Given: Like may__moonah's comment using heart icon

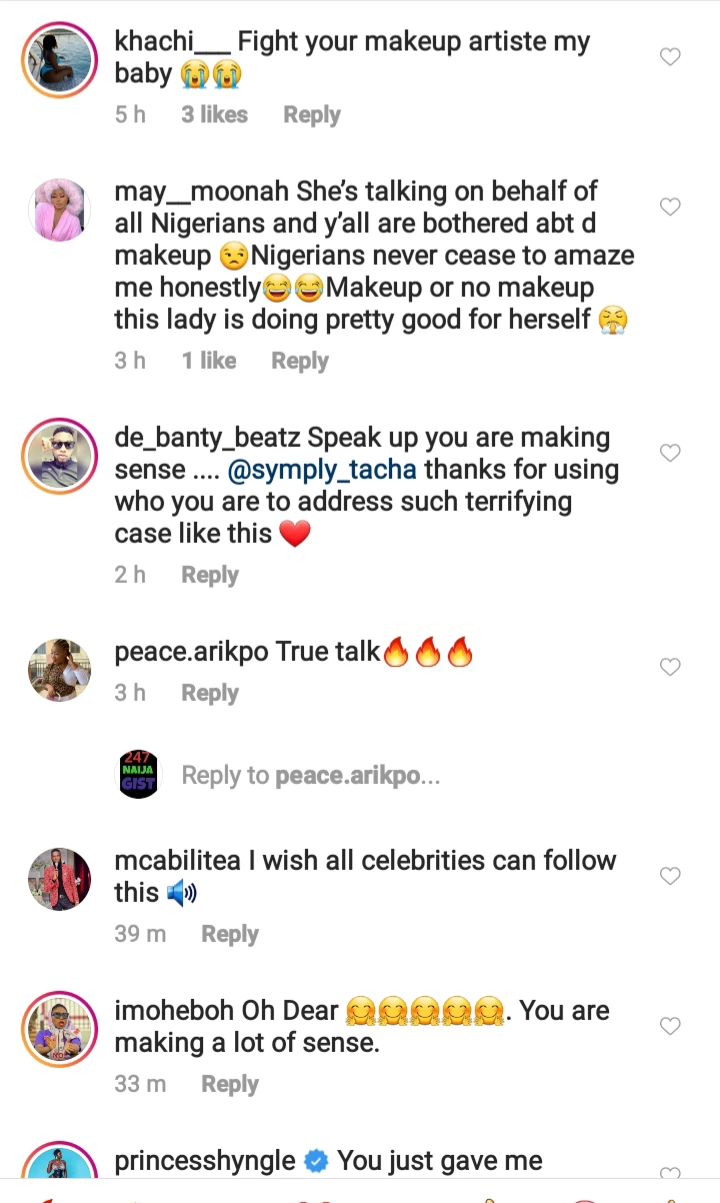Looking at the screenshot, I should tap(670, 207).
